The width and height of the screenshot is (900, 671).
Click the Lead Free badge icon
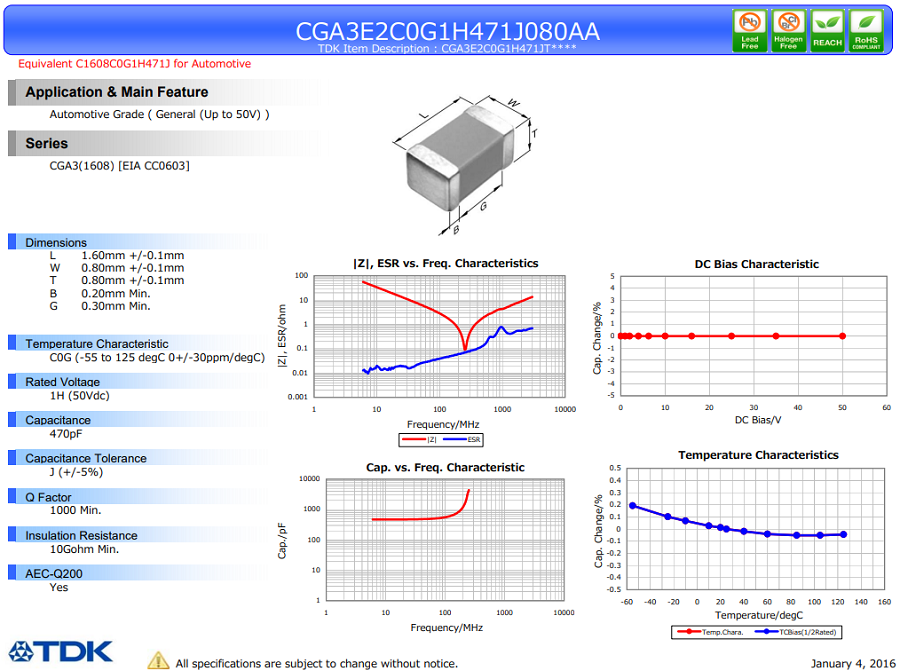pyautogui.click(x=750, y=31)
